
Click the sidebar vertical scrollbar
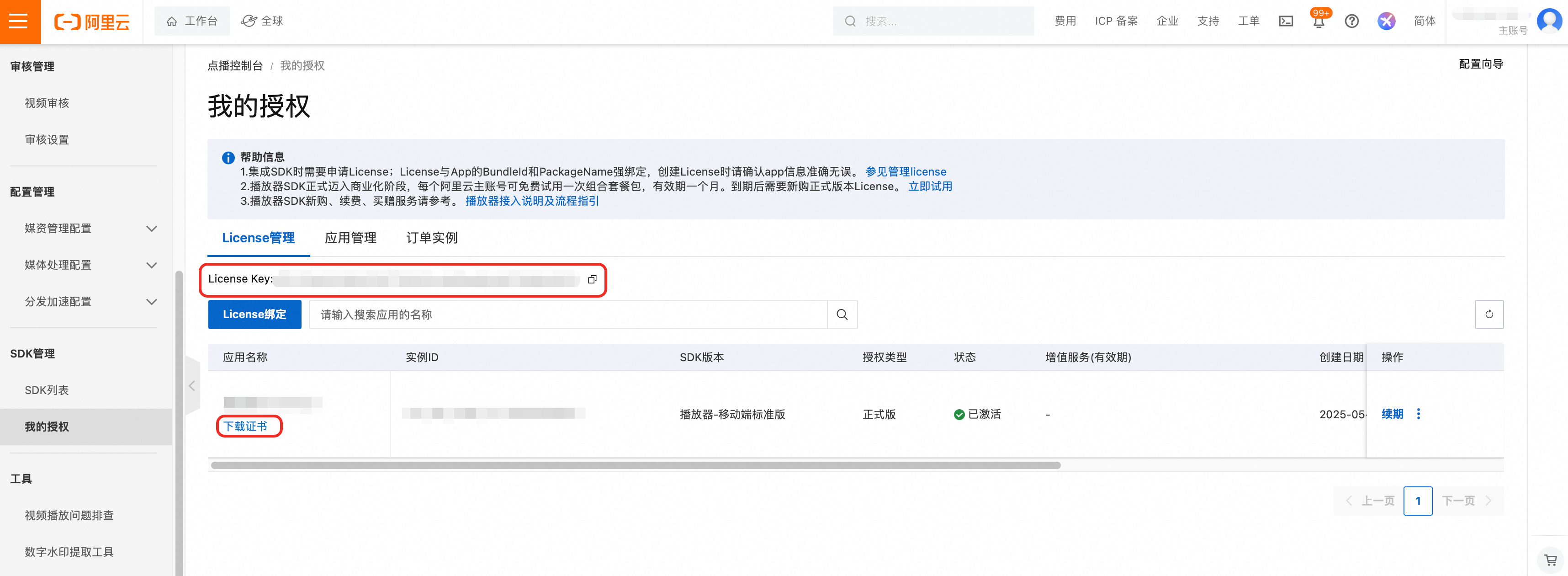(179, 422)
